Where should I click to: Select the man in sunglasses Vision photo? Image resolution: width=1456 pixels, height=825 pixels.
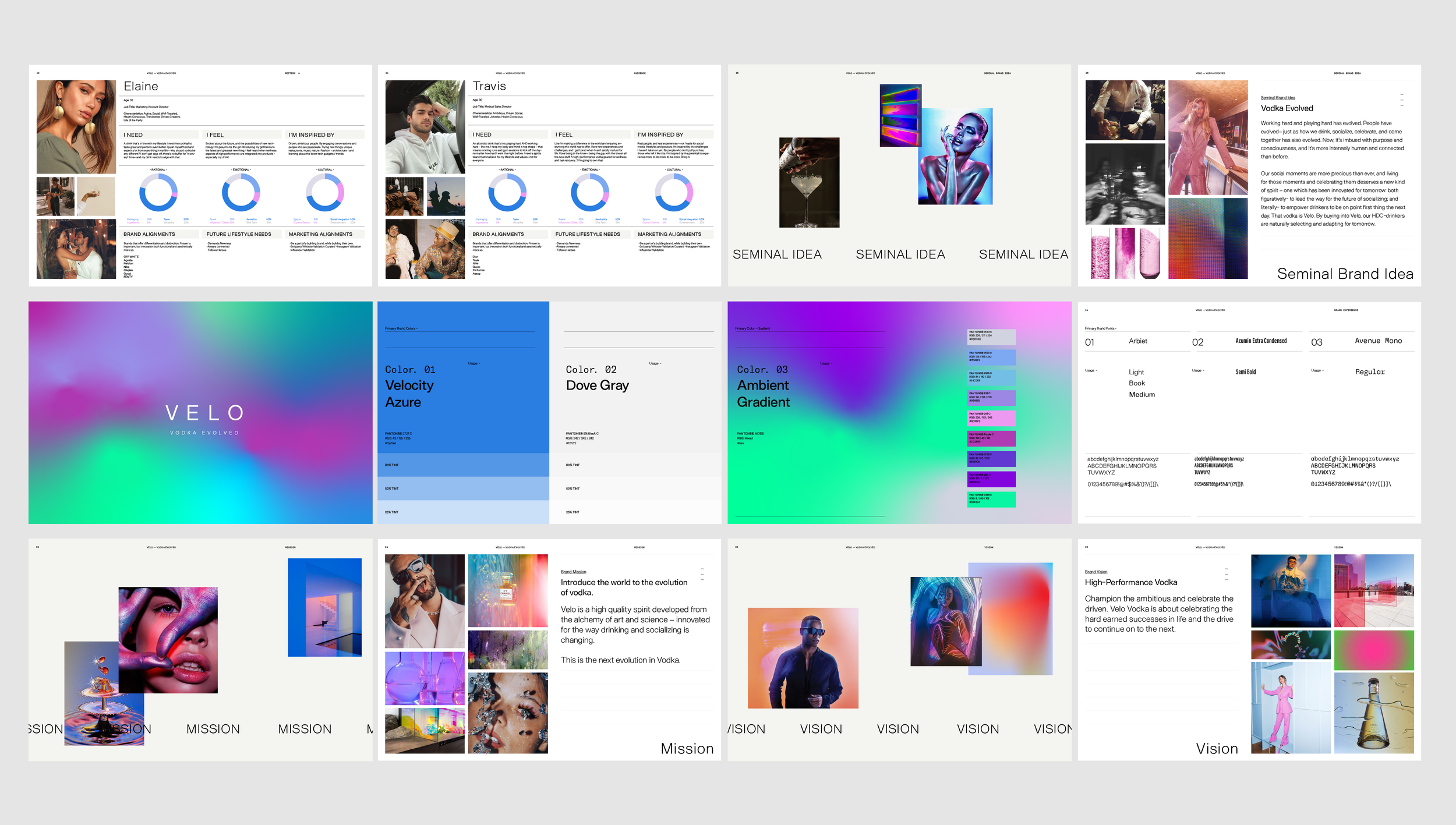pyautogui.click(x=803, y=658)
